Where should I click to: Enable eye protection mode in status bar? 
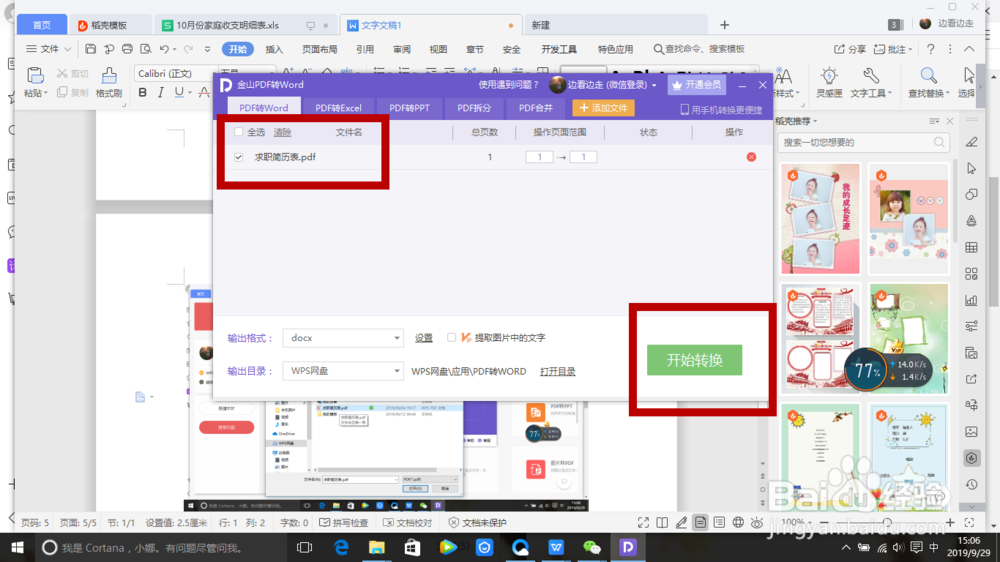(757, 522)
